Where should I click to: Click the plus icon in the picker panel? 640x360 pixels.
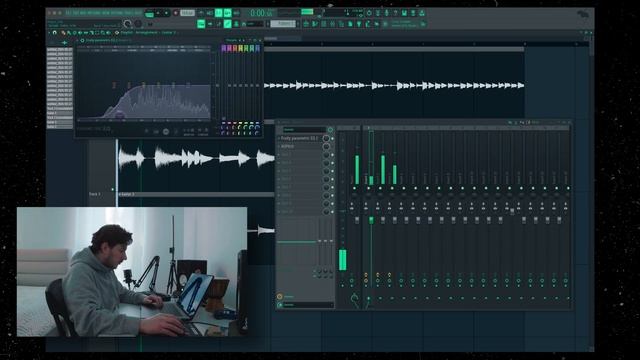pyautogui.click(x=64, y=42)
